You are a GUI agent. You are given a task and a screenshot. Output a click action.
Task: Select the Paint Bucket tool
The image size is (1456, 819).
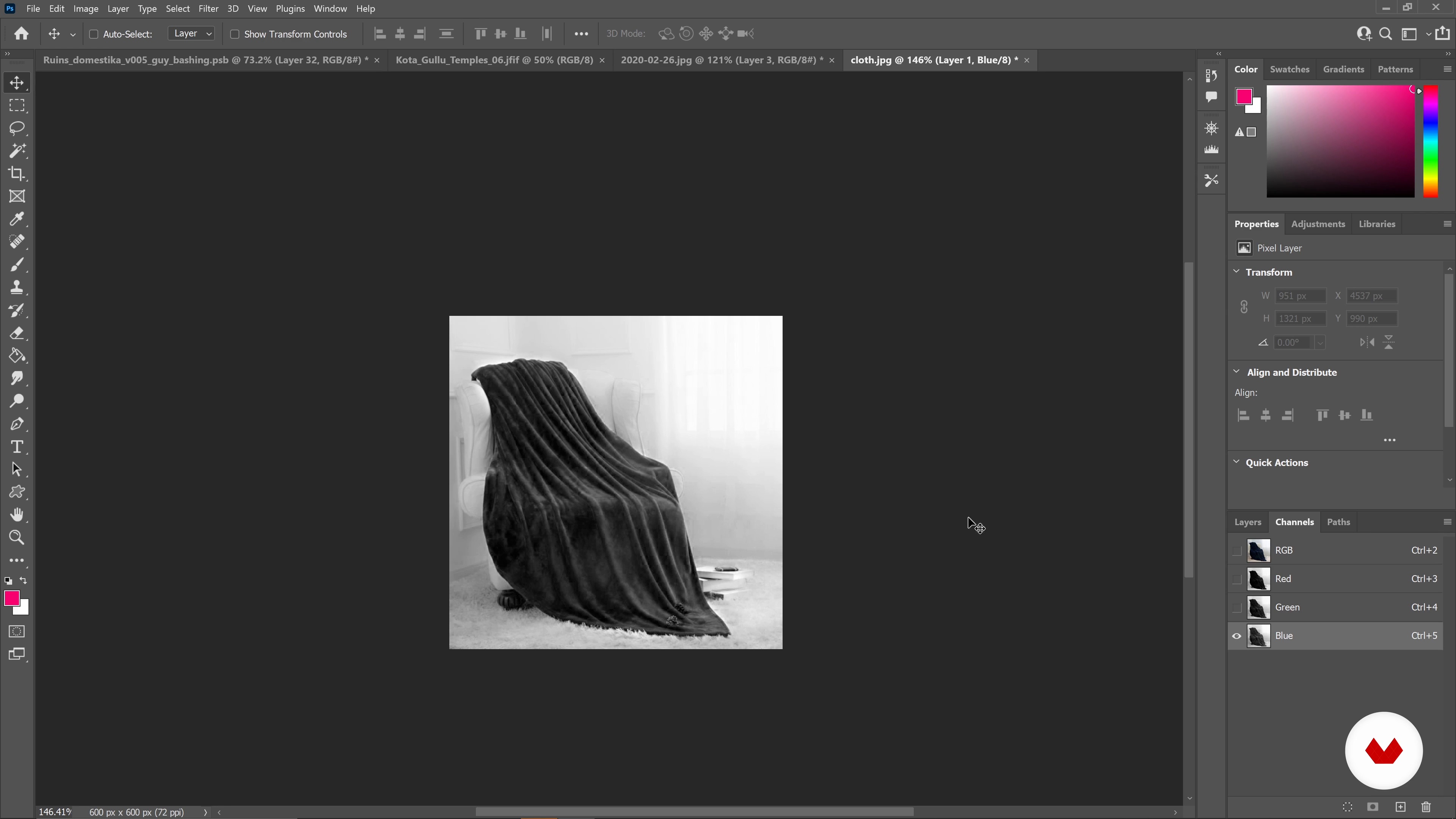pyautogui.click(x=17, y=356)
